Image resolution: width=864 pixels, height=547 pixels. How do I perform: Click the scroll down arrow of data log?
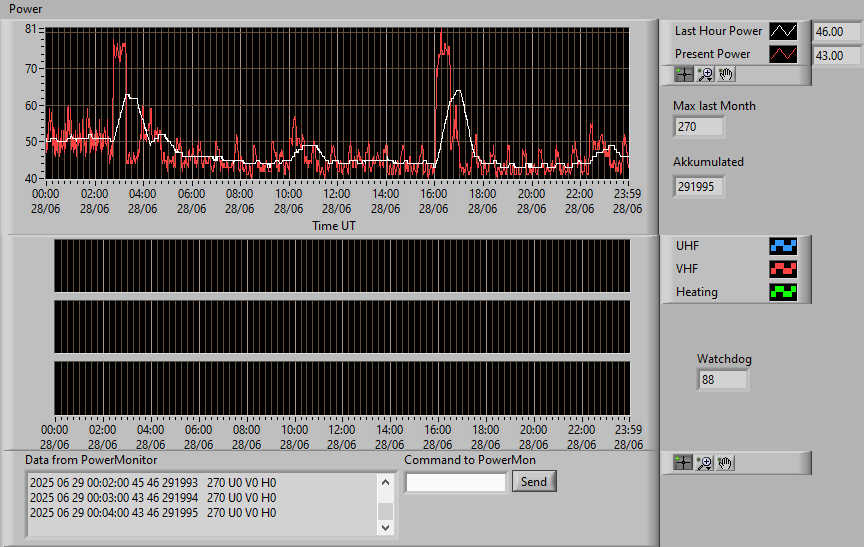(x=386, y=527)
